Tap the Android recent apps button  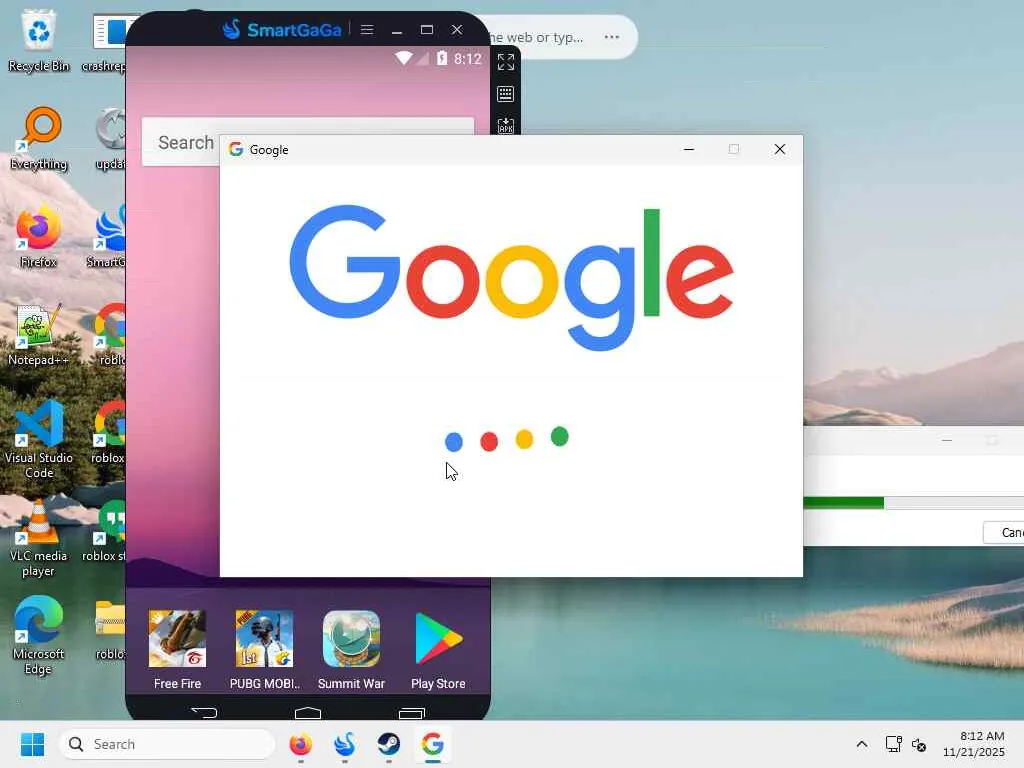(411, 712)
